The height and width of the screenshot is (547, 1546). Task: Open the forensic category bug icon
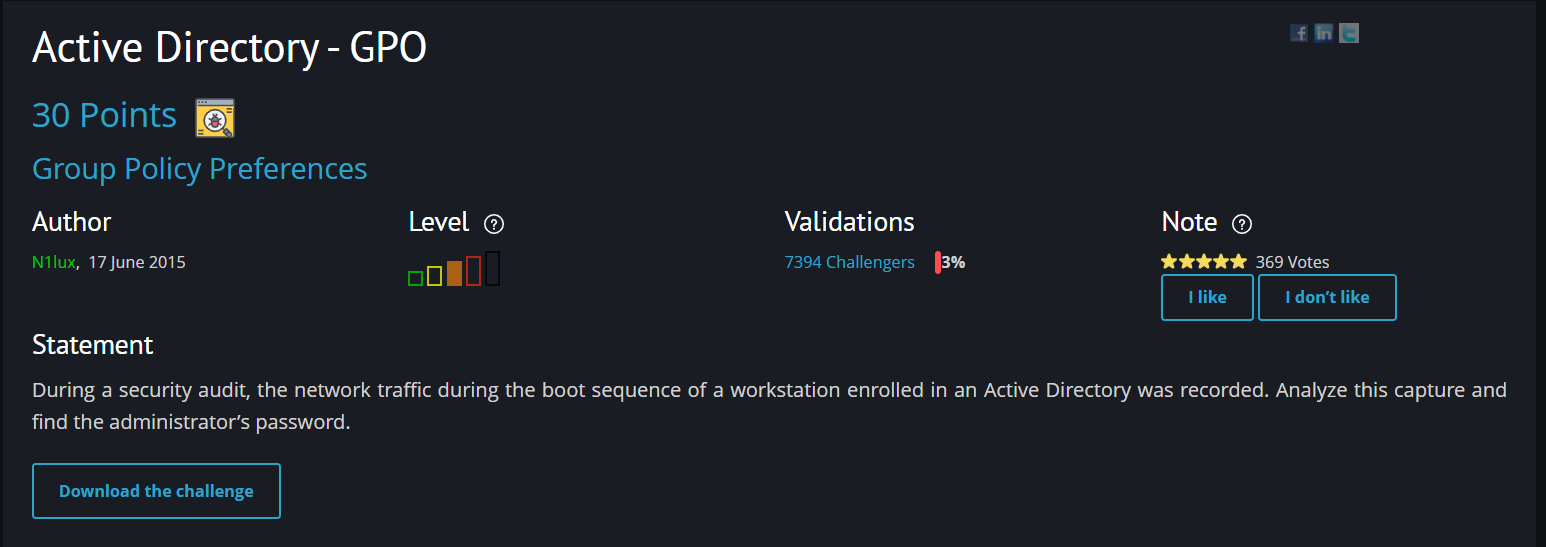[x=215, y=117]
